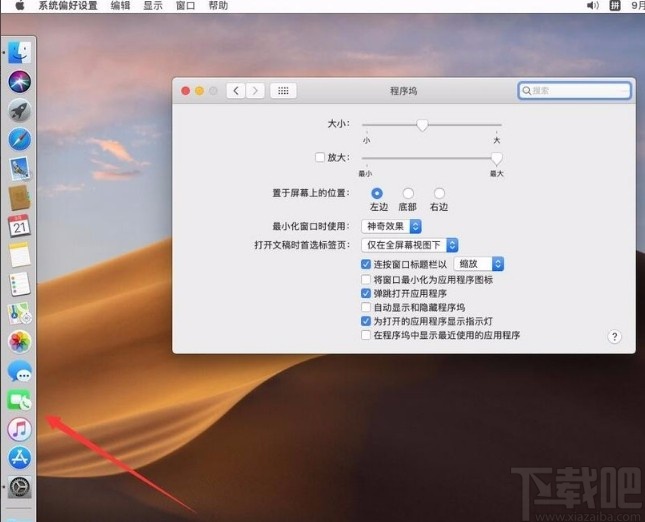The height and width of the screenshot is (522, 645).
Task: Open Maps icon in Dock
Action: tap(19, 313)
